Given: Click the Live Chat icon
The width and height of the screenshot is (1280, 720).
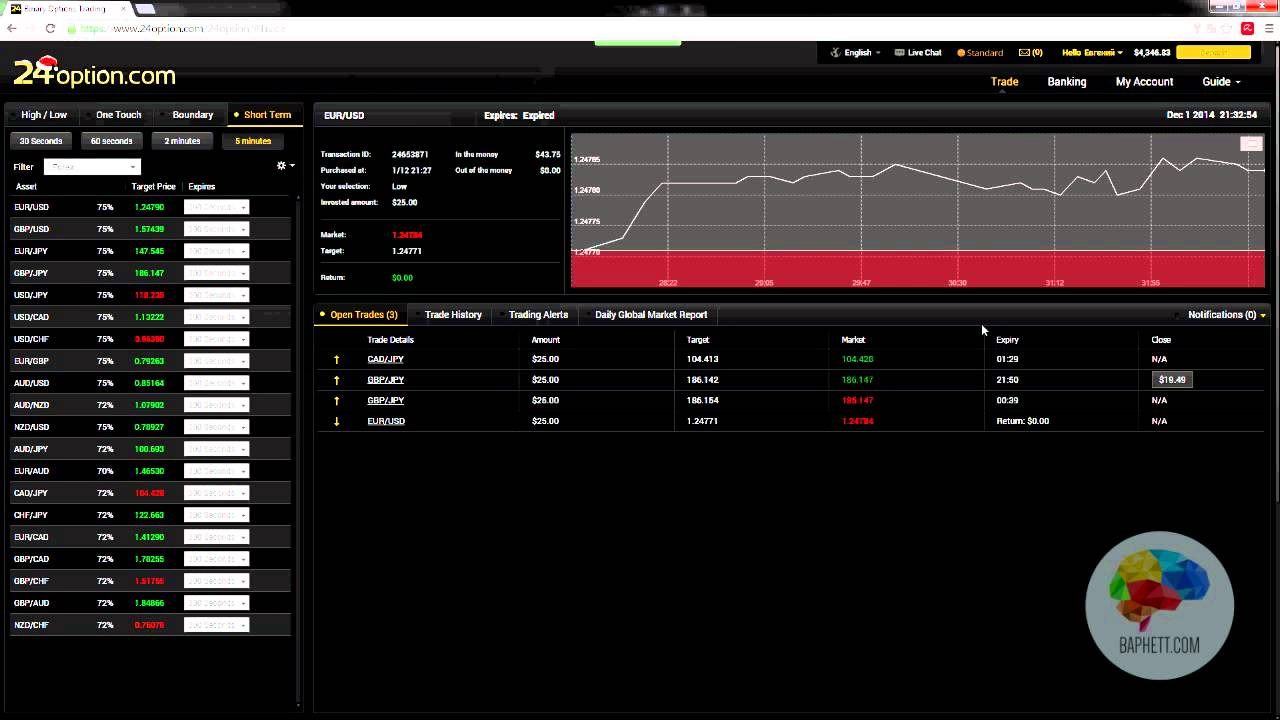Looking at the screenshot, I should coord(899,52).
